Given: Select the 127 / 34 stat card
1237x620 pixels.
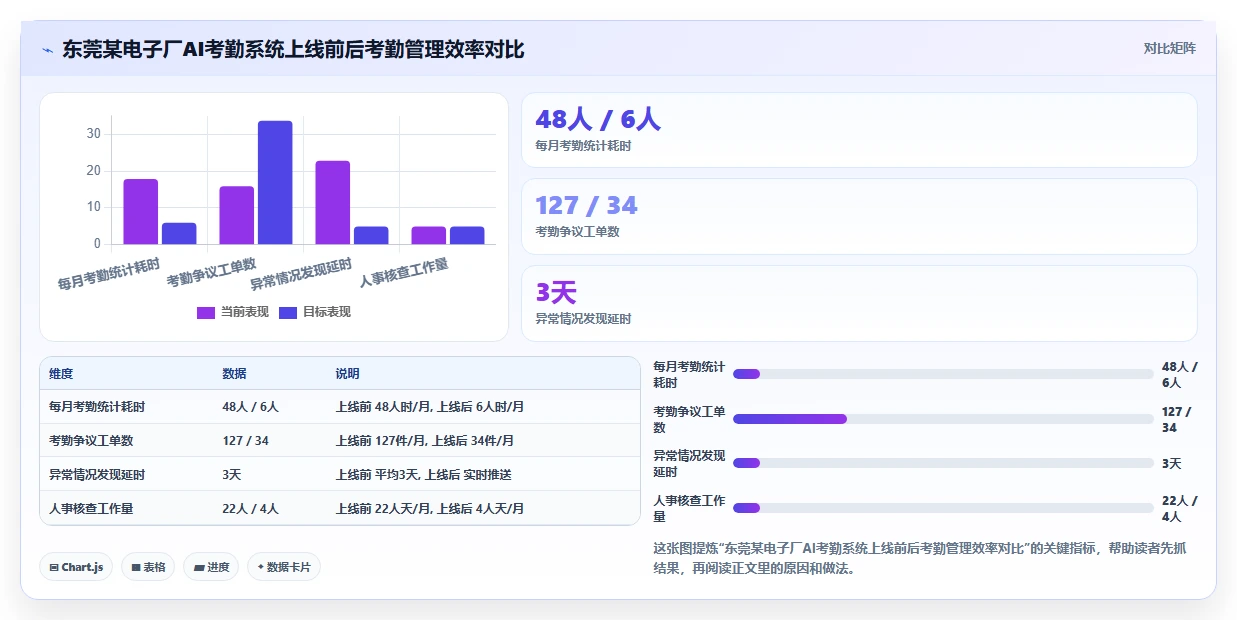Looking at the screenshot, I should 859,216.
